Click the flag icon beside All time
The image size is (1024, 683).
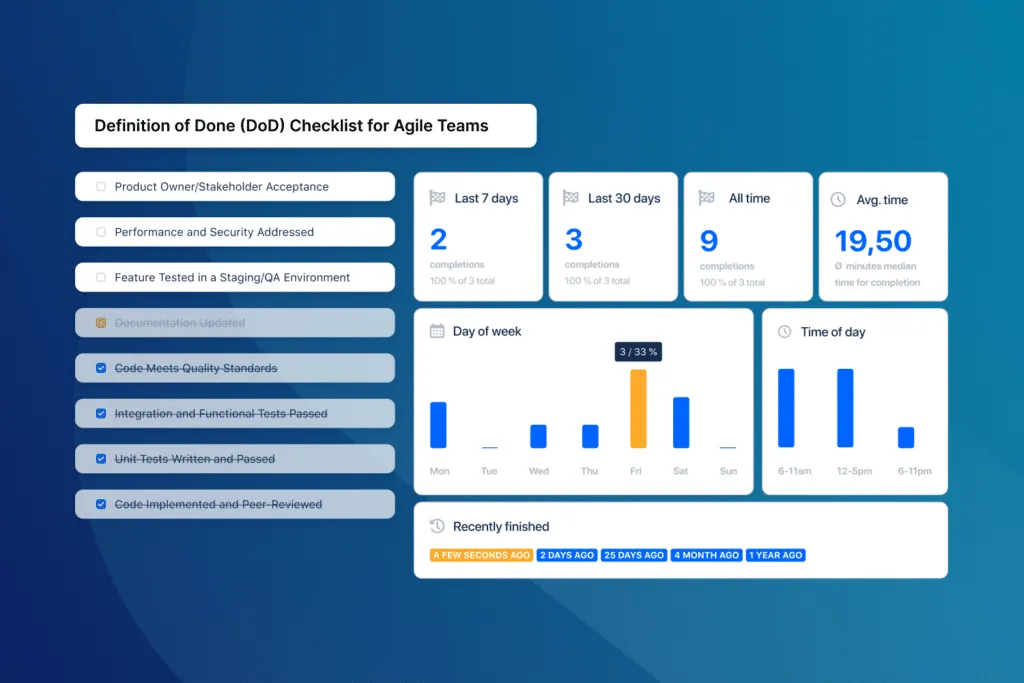(x=707, y=197)
